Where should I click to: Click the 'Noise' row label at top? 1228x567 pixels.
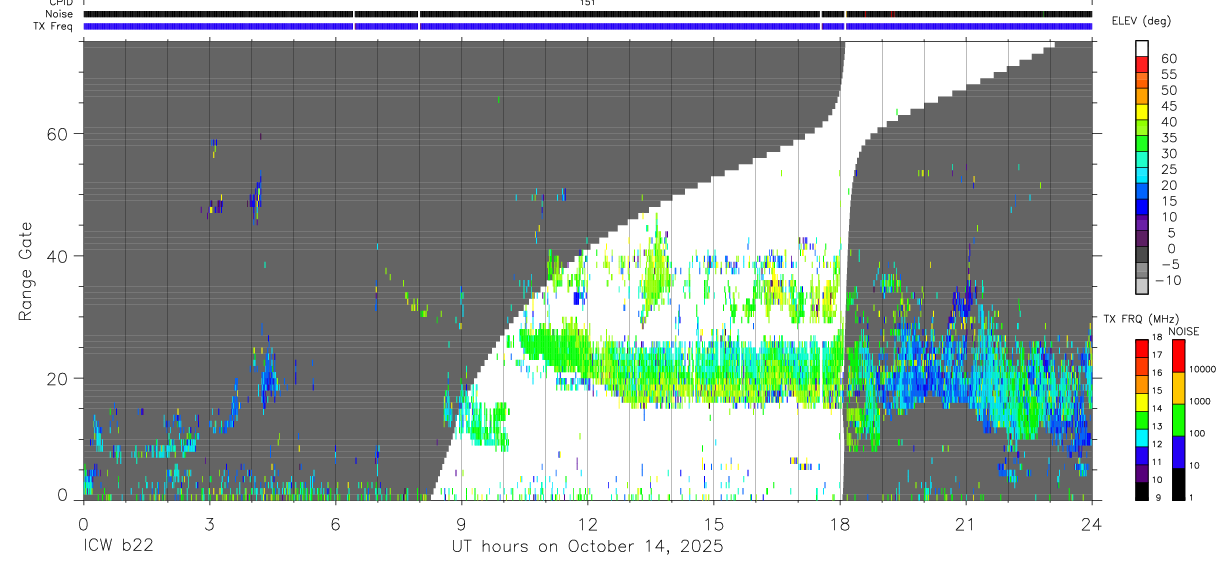pyautogui.click(x=60, y=14)
